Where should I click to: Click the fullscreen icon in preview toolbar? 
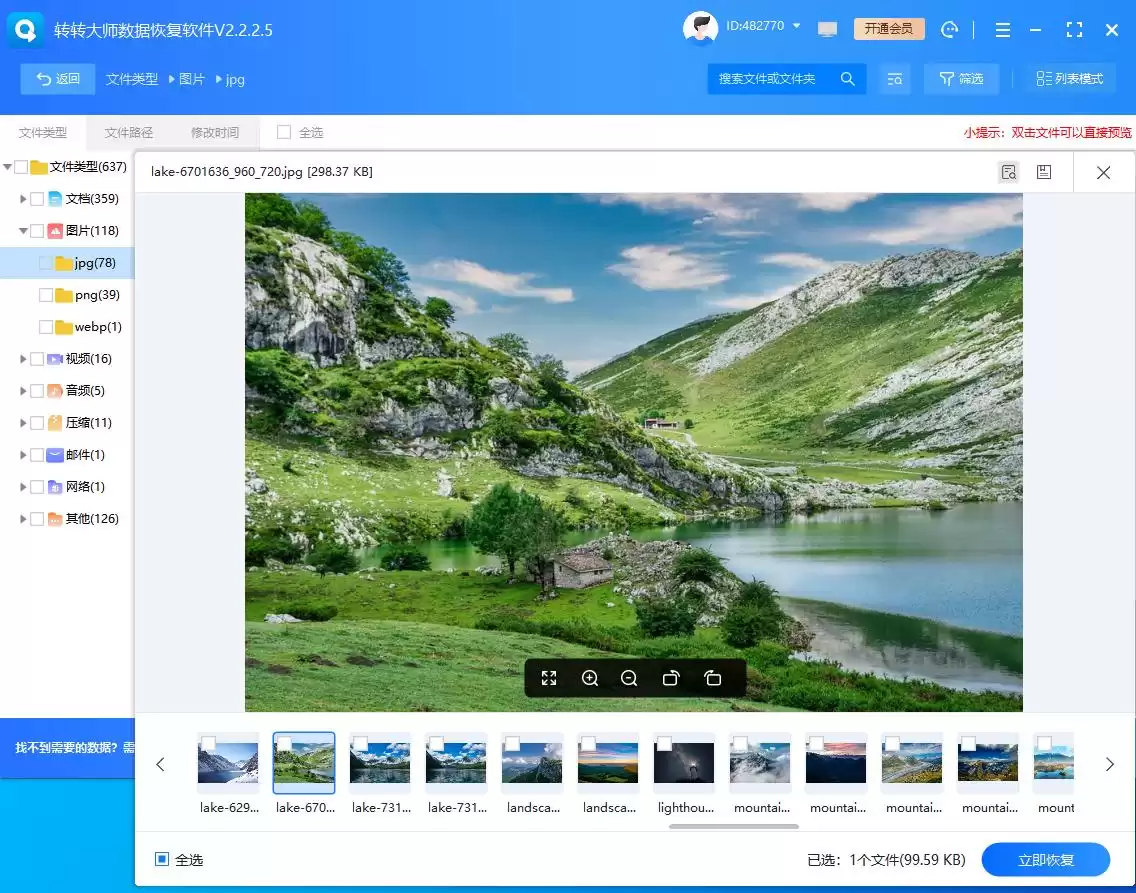(x=549, y=678)
